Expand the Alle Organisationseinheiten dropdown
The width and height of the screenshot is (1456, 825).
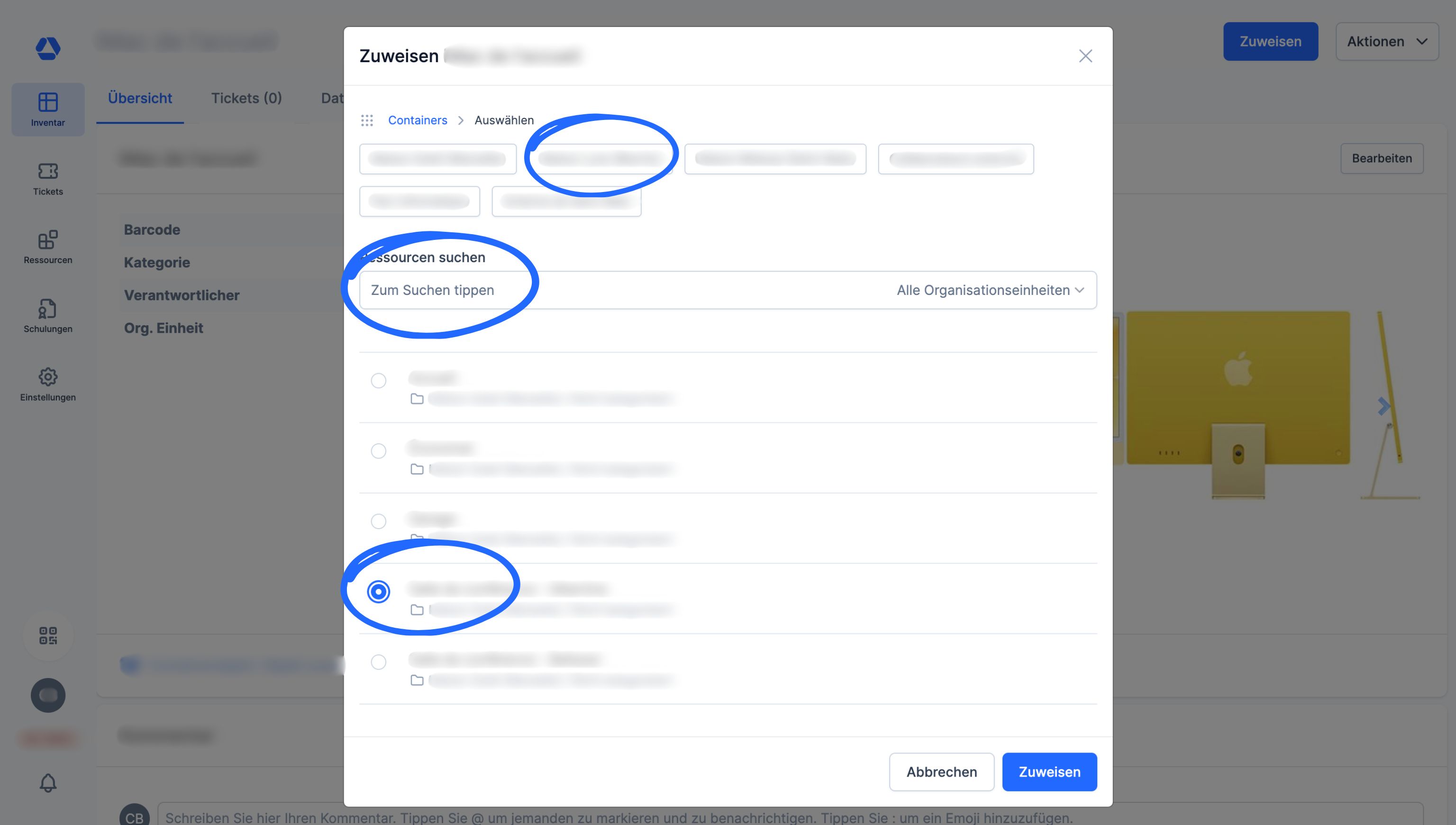991,290
